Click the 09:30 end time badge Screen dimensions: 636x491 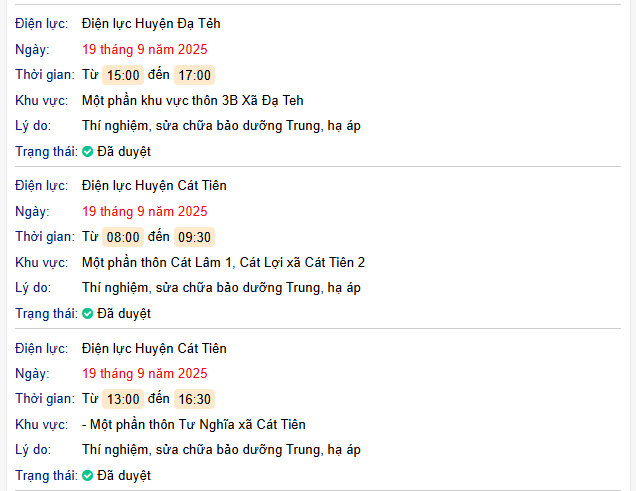point(194,237)
